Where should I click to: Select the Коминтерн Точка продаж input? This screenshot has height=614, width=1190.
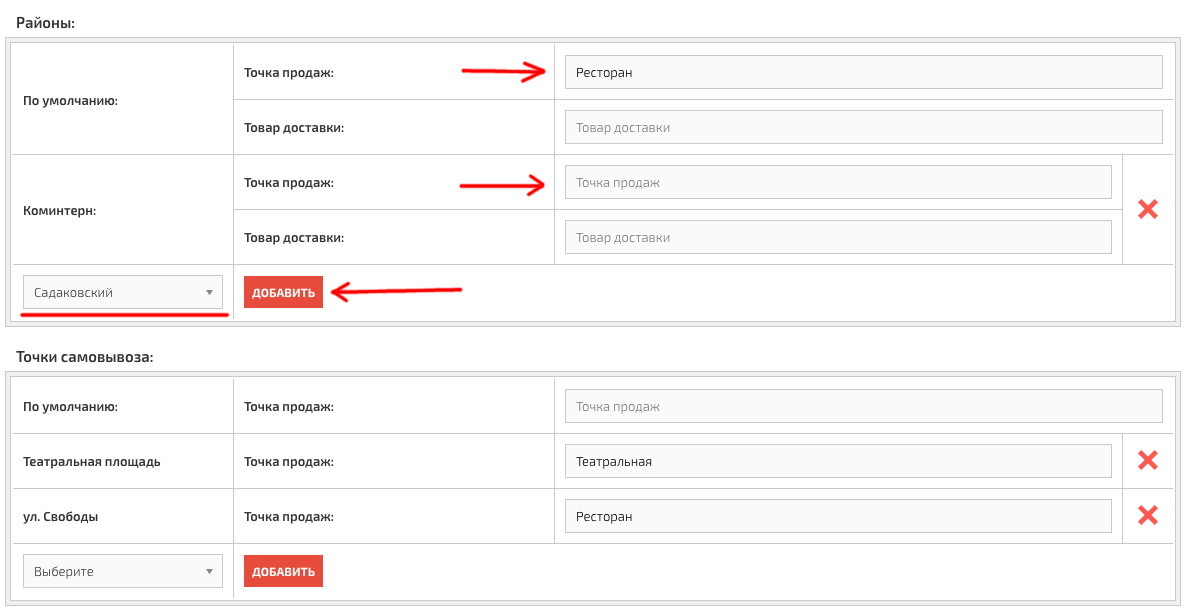pyautogui.click(x=837, y=182)
